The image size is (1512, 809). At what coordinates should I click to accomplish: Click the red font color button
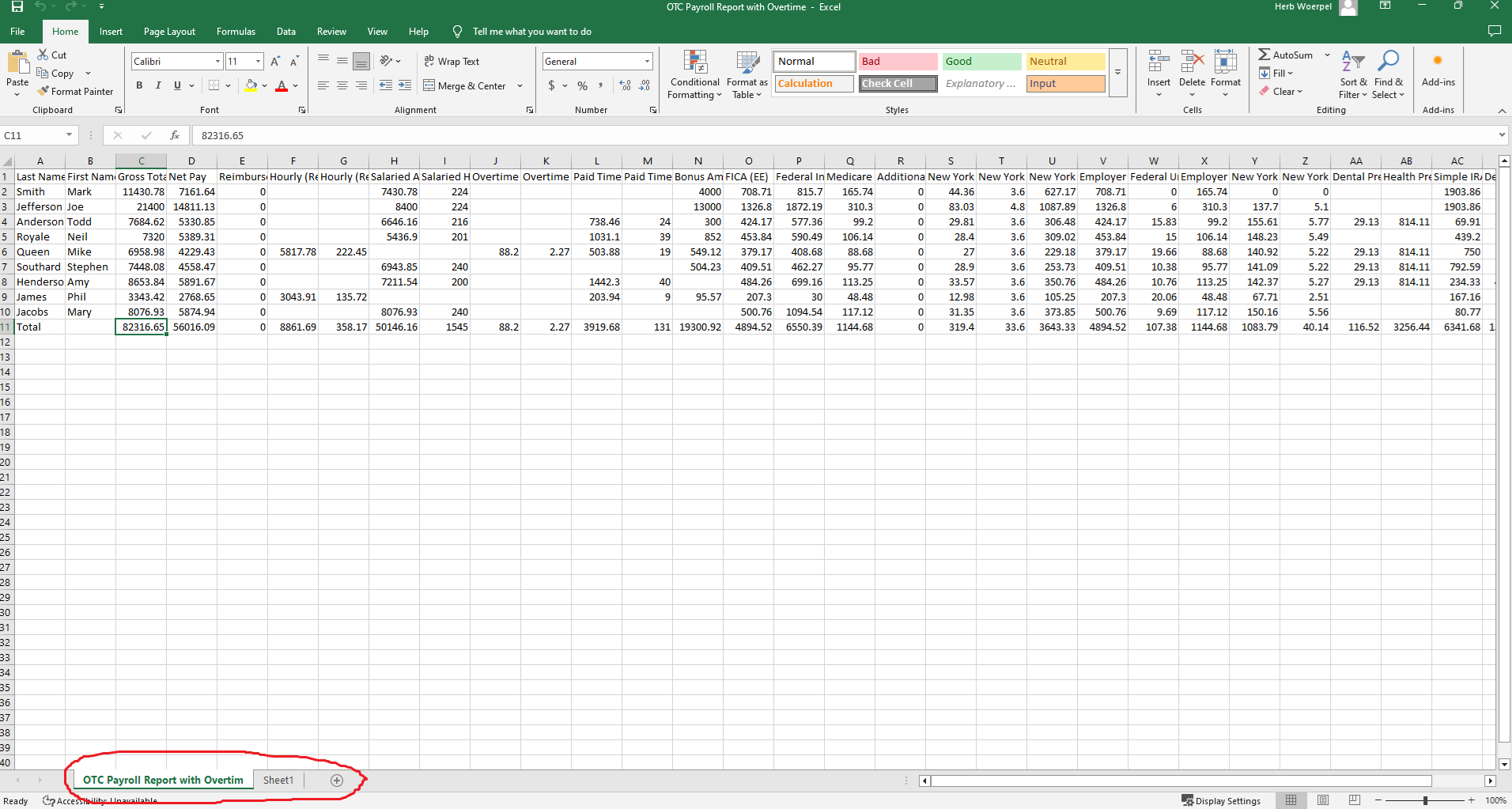pyautogui.click(x=282, y=85)
